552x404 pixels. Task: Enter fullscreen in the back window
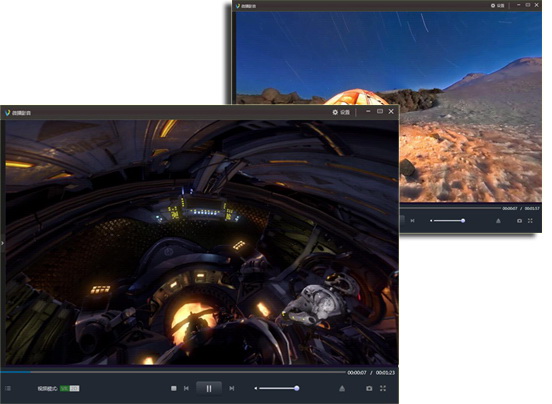coord(530,221)
